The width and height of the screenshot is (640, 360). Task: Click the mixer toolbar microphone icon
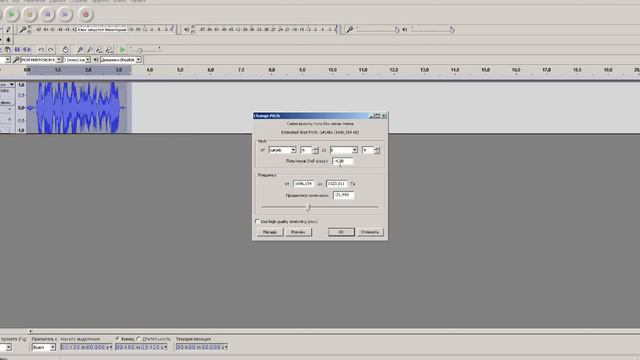point(349,29)
